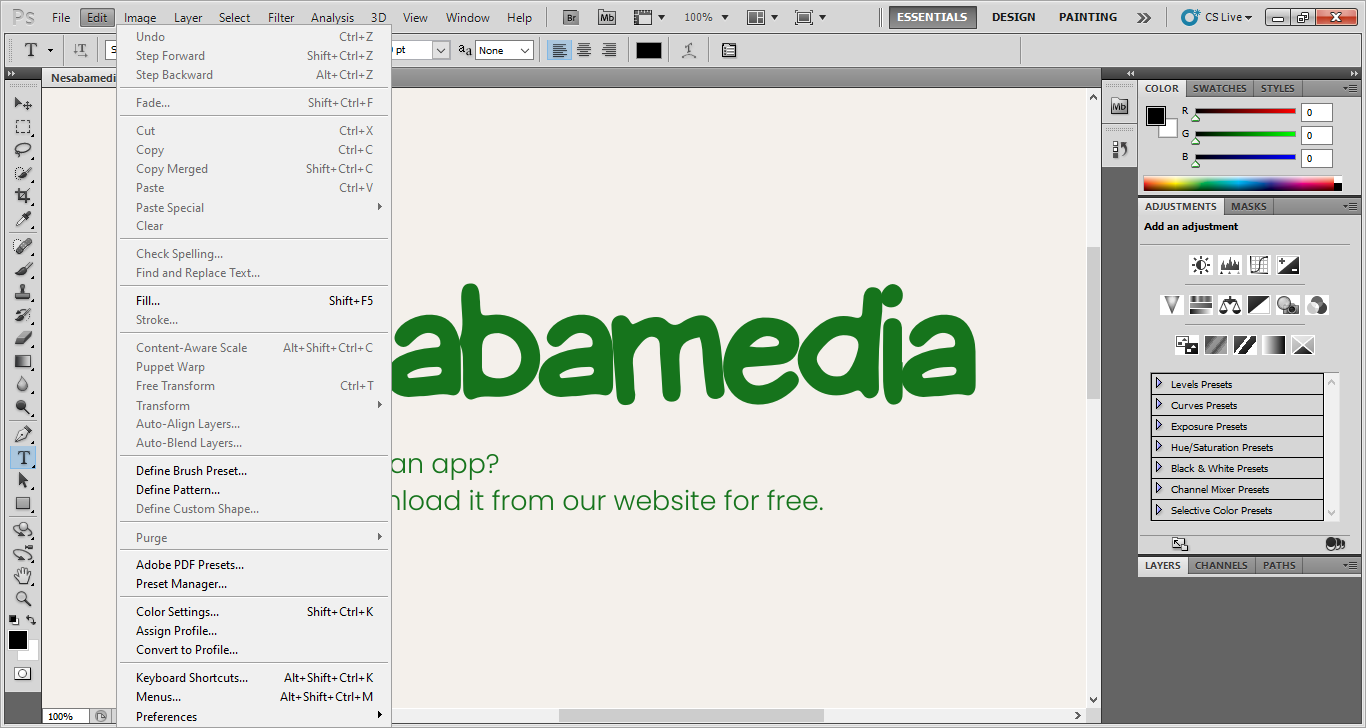Select the Pen tool in toolbox
The height and width of the screenshot is (728, 1366).
tap(22, 435)
